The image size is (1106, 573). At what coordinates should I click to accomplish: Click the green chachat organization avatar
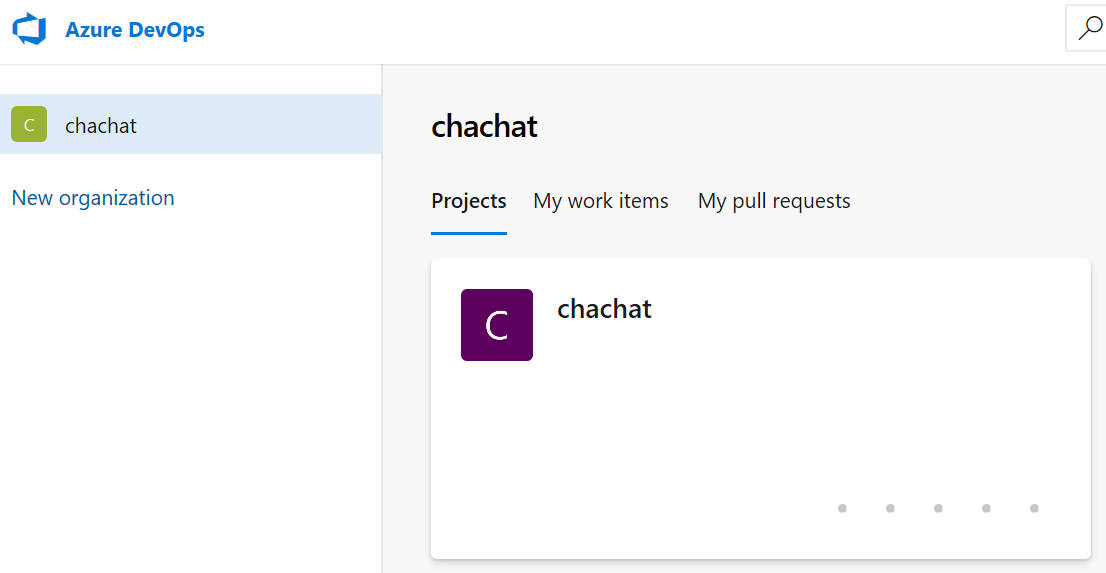29,124
